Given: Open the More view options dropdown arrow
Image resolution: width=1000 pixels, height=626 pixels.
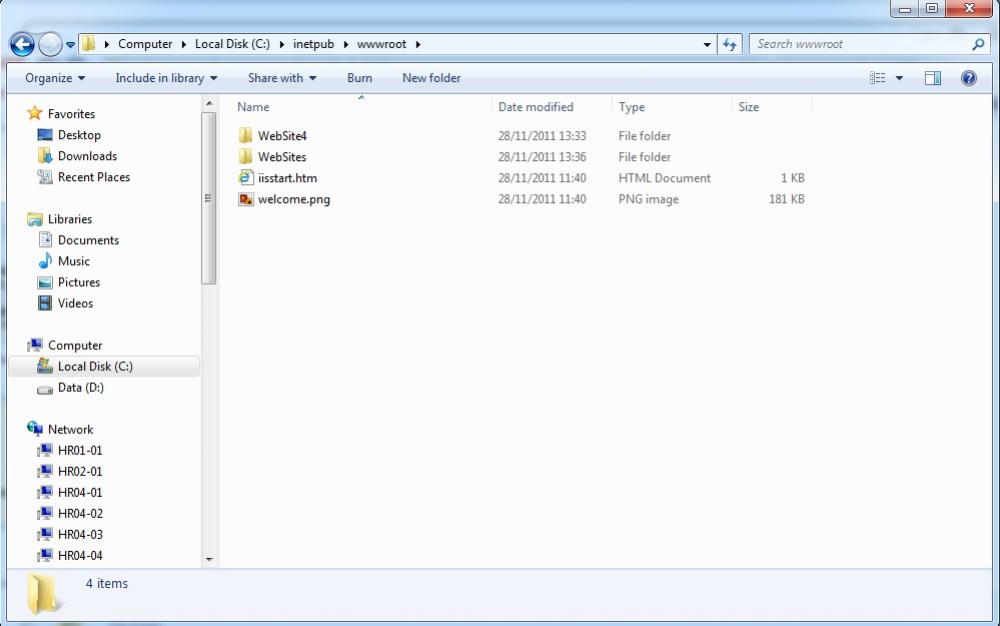Looking at the screenshot, I should coord(899,78).
